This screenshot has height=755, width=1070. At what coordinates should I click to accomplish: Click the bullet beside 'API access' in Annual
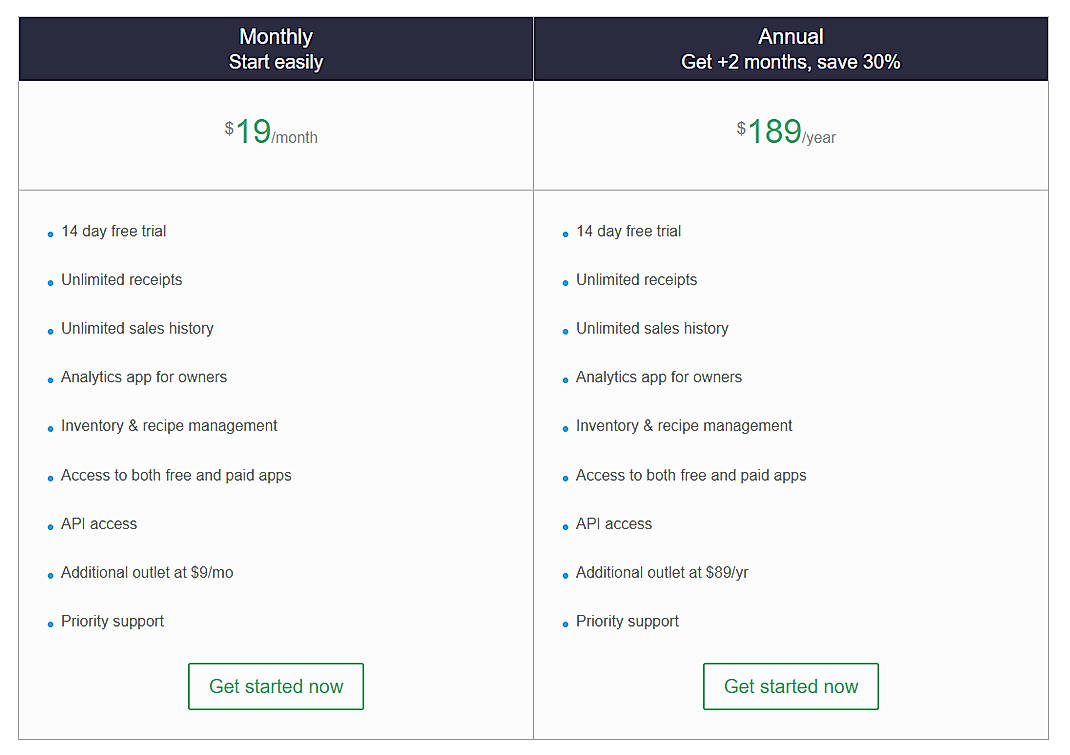(564, 526)
